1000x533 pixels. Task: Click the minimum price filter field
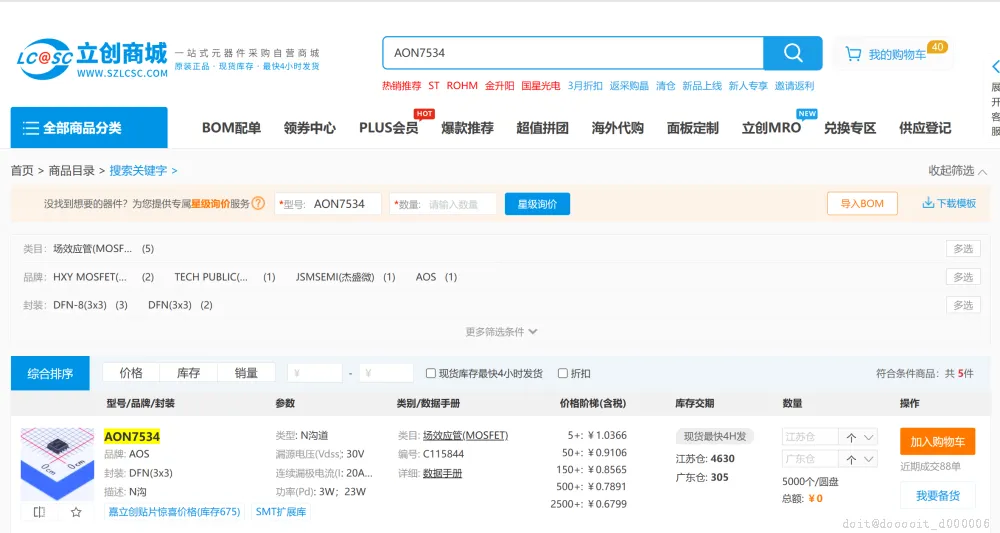click(x=315, y=373)
